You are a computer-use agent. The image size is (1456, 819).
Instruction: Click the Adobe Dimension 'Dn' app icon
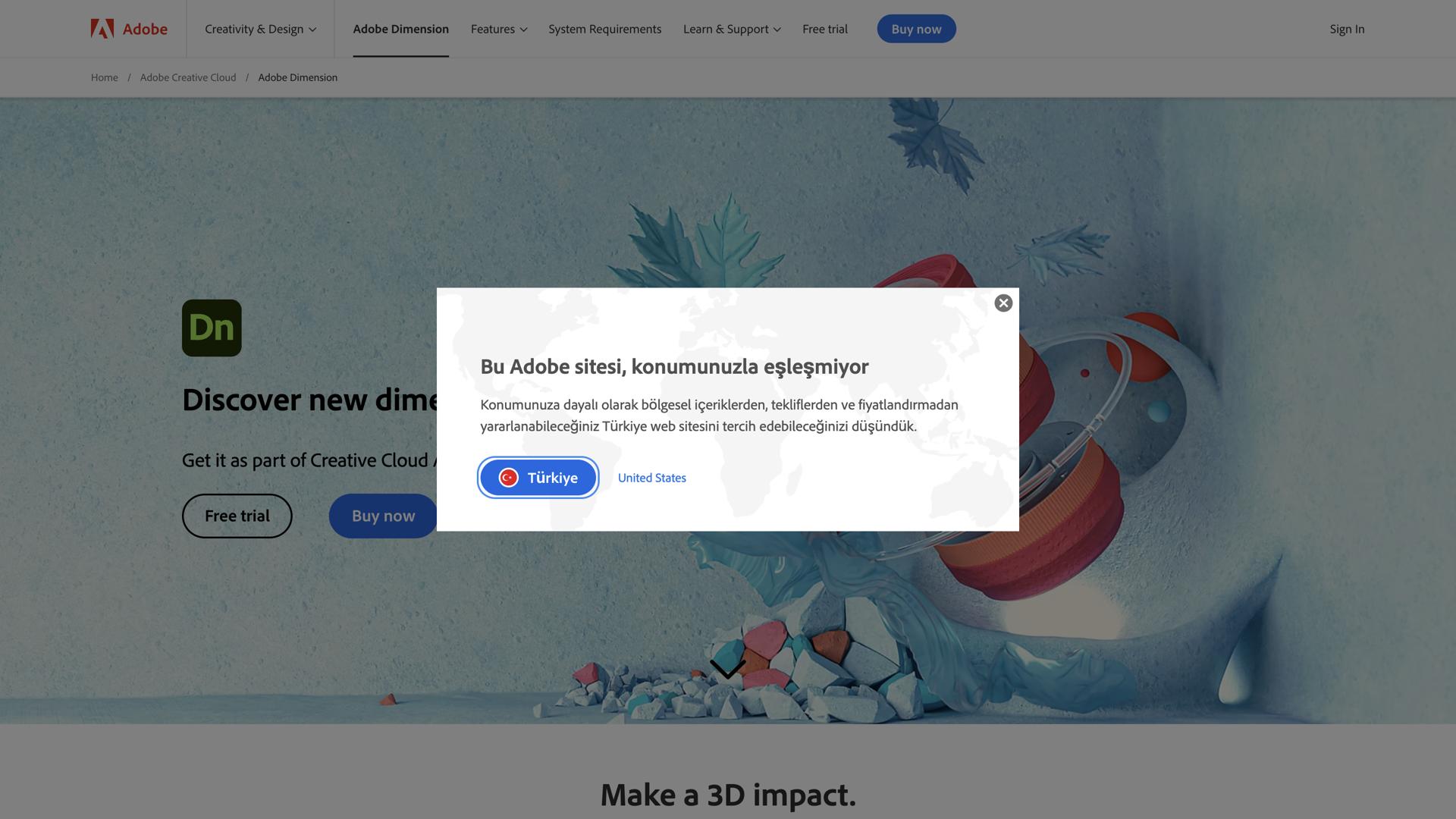(x=212, y=327)
